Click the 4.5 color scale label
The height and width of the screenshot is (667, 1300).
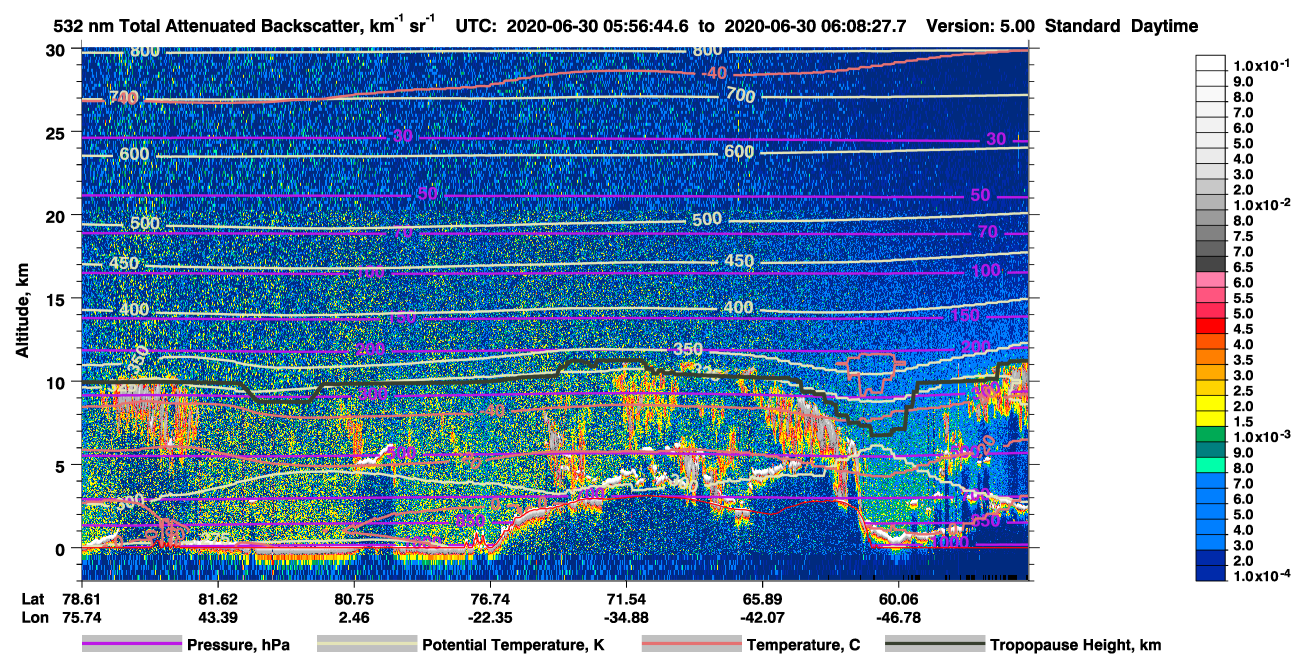pos(1241,329)
